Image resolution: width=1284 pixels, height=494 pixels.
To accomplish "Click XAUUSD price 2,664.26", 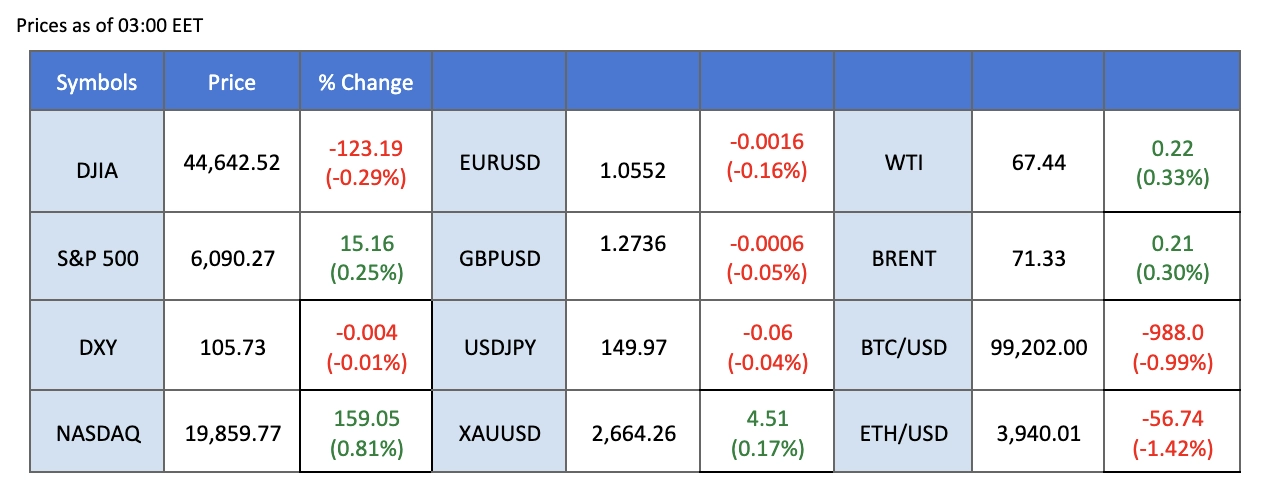I will 632,434.
